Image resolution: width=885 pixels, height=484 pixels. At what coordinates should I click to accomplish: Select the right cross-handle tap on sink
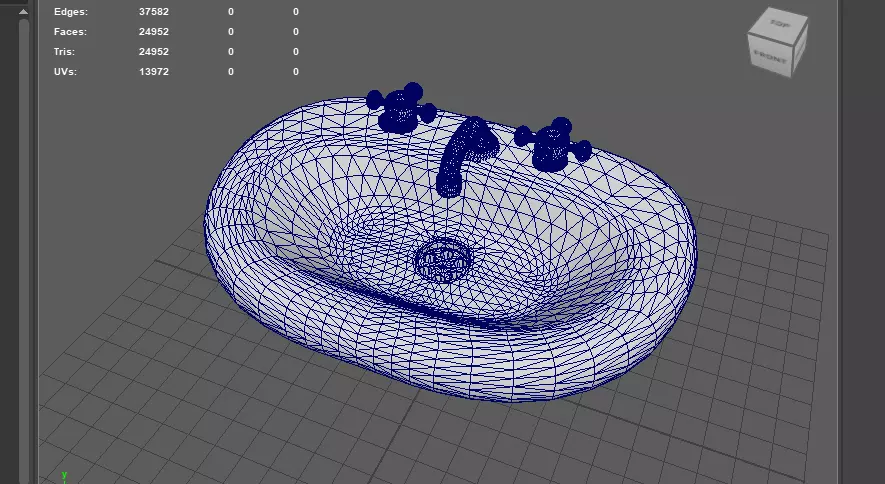[x=552, y=144]
